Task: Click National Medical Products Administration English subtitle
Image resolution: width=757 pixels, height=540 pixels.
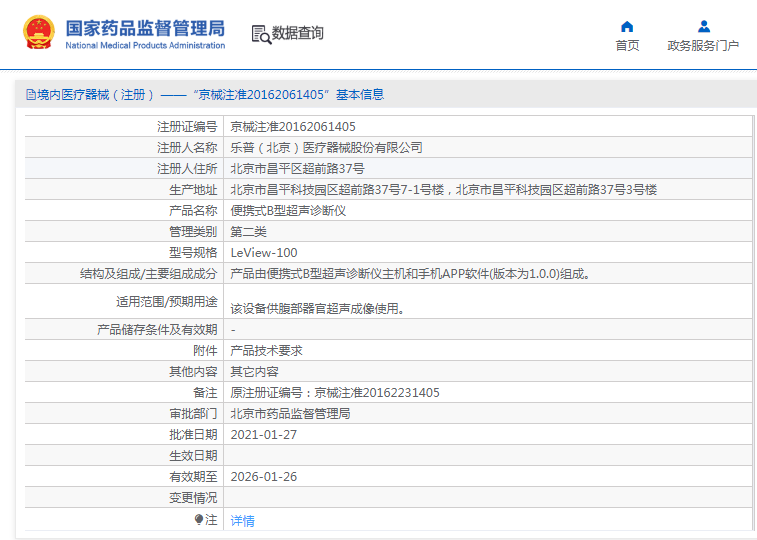Action: point(145,45)
